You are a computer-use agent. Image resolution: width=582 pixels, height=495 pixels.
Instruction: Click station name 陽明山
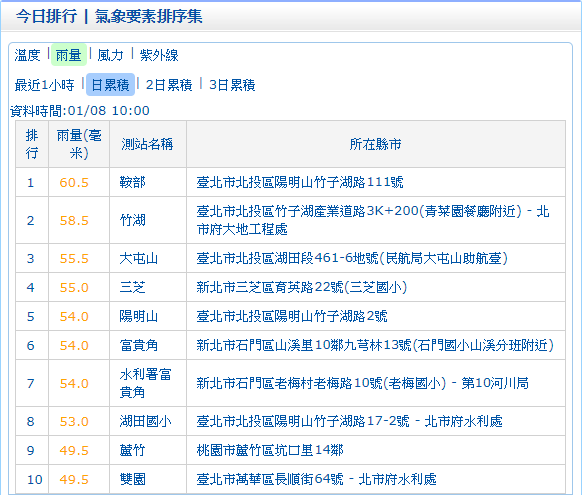[139, 316]
